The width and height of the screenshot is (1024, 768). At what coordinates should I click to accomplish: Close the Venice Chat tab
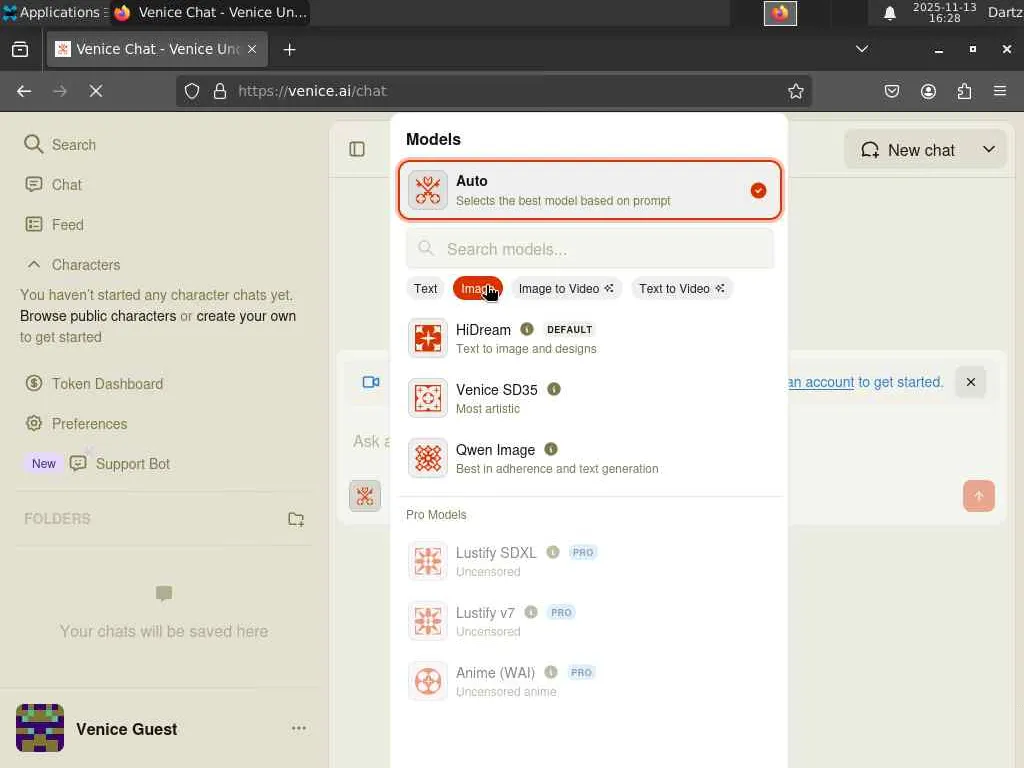pos(252,49)
